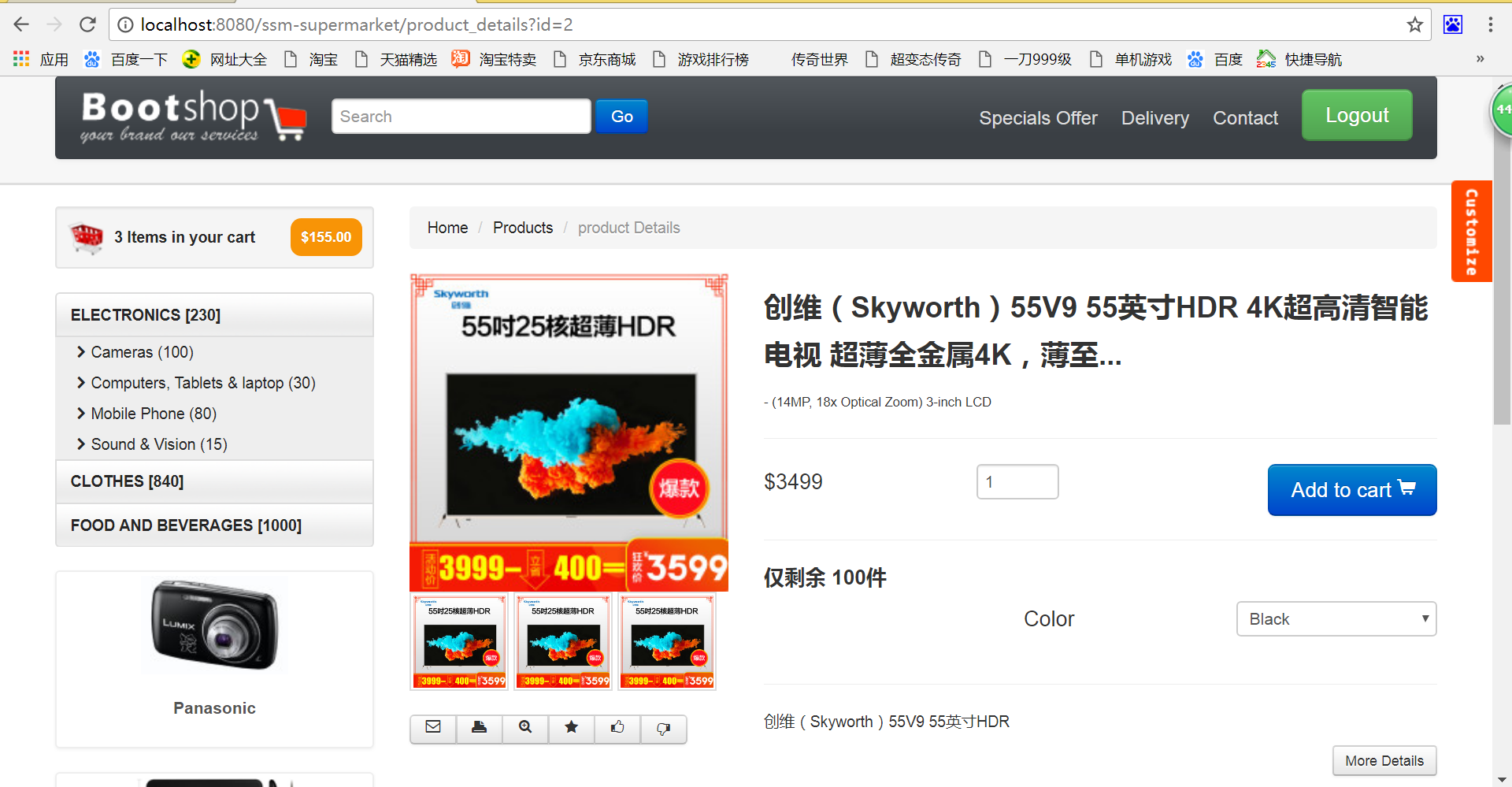
Task: Click the thumbs-up icon button
Action: pyautogui.click(x=617, y=728)
